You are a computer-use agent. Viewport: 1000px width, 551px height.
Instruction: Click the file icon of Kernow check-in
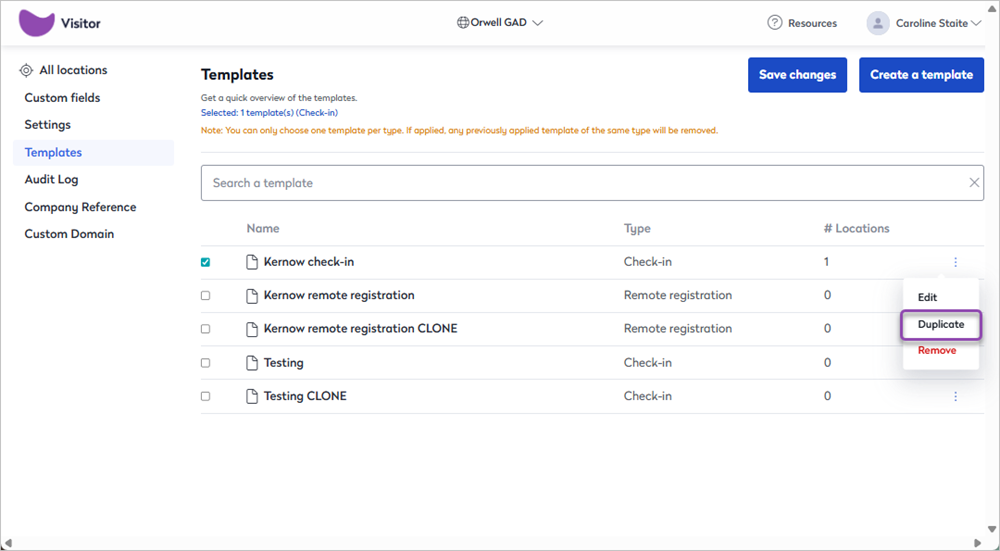253,262
